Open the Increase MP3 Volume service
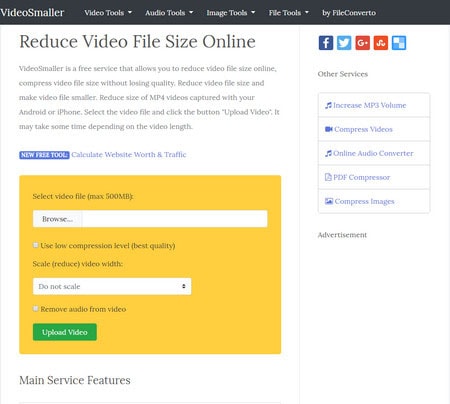The height and width of the screenshot is (404, 450). 374,105
